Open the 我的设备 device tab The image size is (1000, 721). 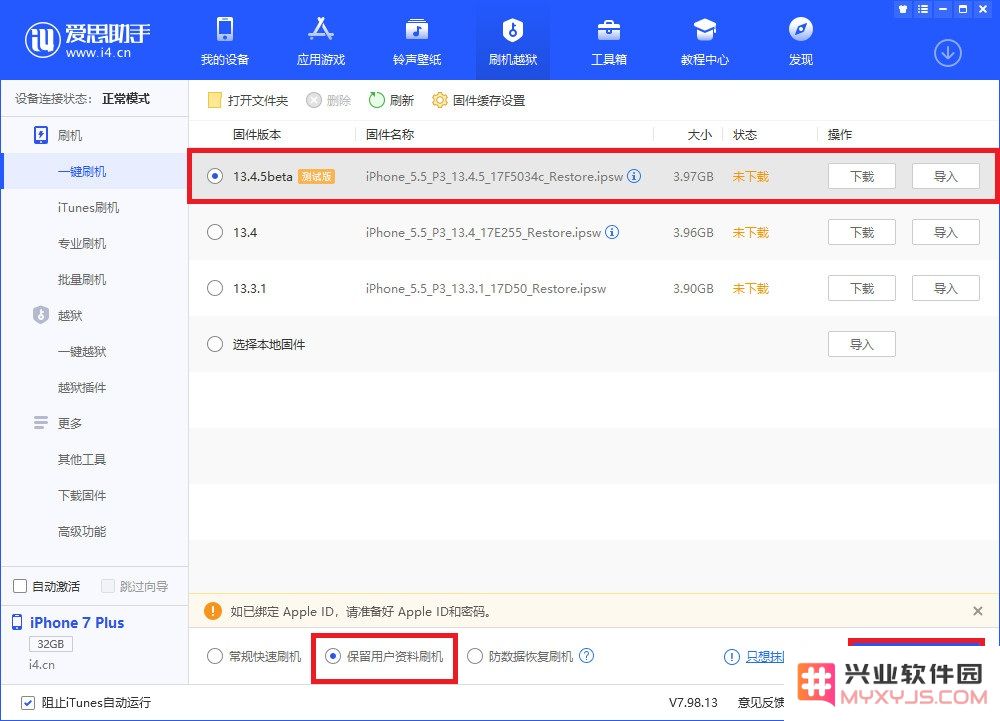coord(224,41)
